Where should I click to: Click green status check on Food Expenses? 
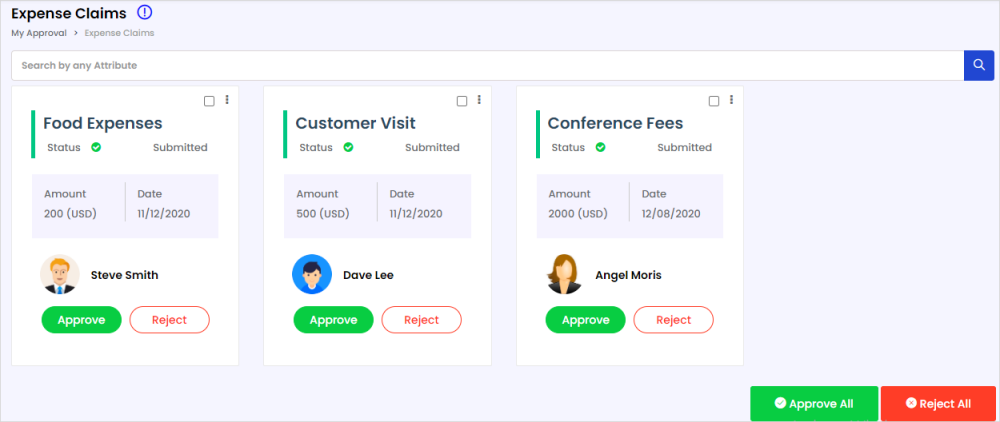click(96, 147)
